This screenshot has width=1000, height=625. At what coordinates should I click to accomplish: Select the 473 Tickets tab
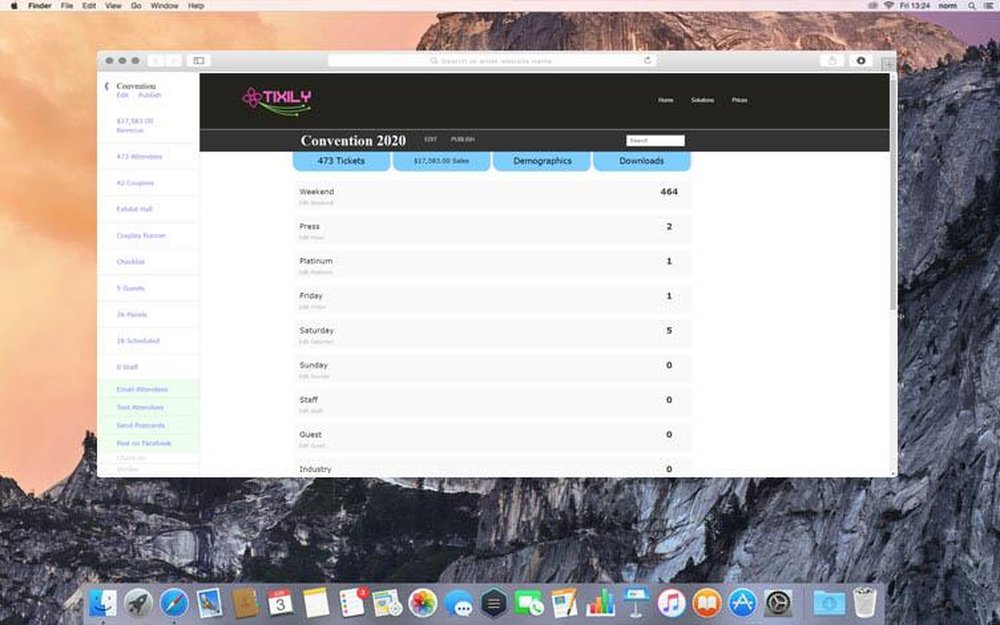click(x=341, y=161)
